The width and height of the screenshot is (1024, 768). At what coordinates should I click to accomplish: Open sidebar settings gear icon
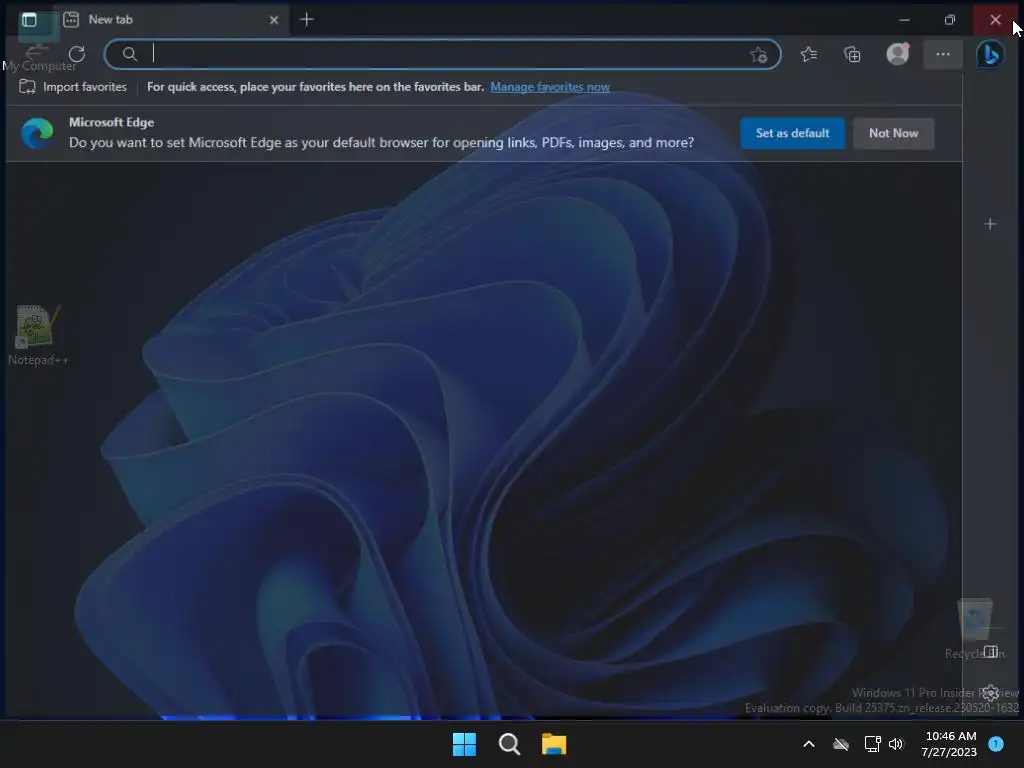pos(991,692)
